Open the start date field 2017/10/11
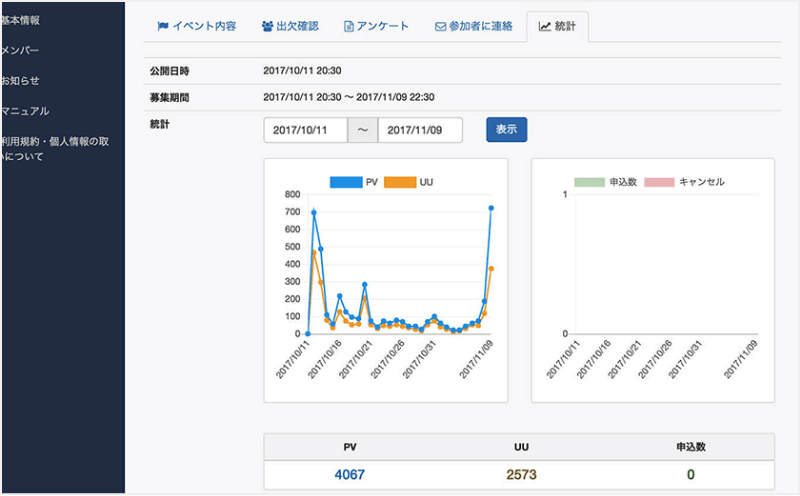The image size is (800, 496). (x=305, y=130)
